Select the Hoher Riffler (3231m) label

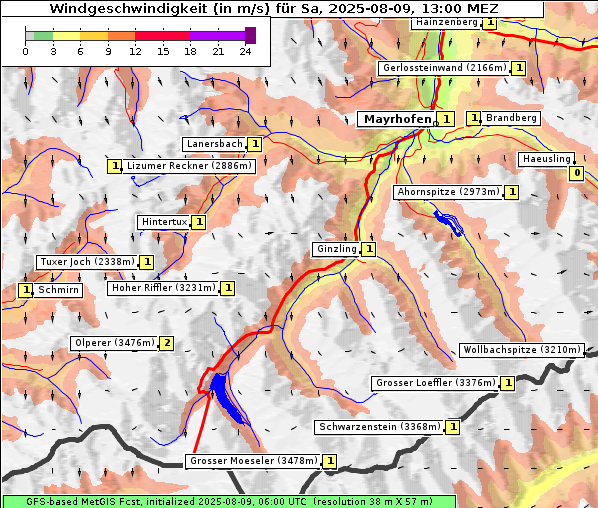164,288
